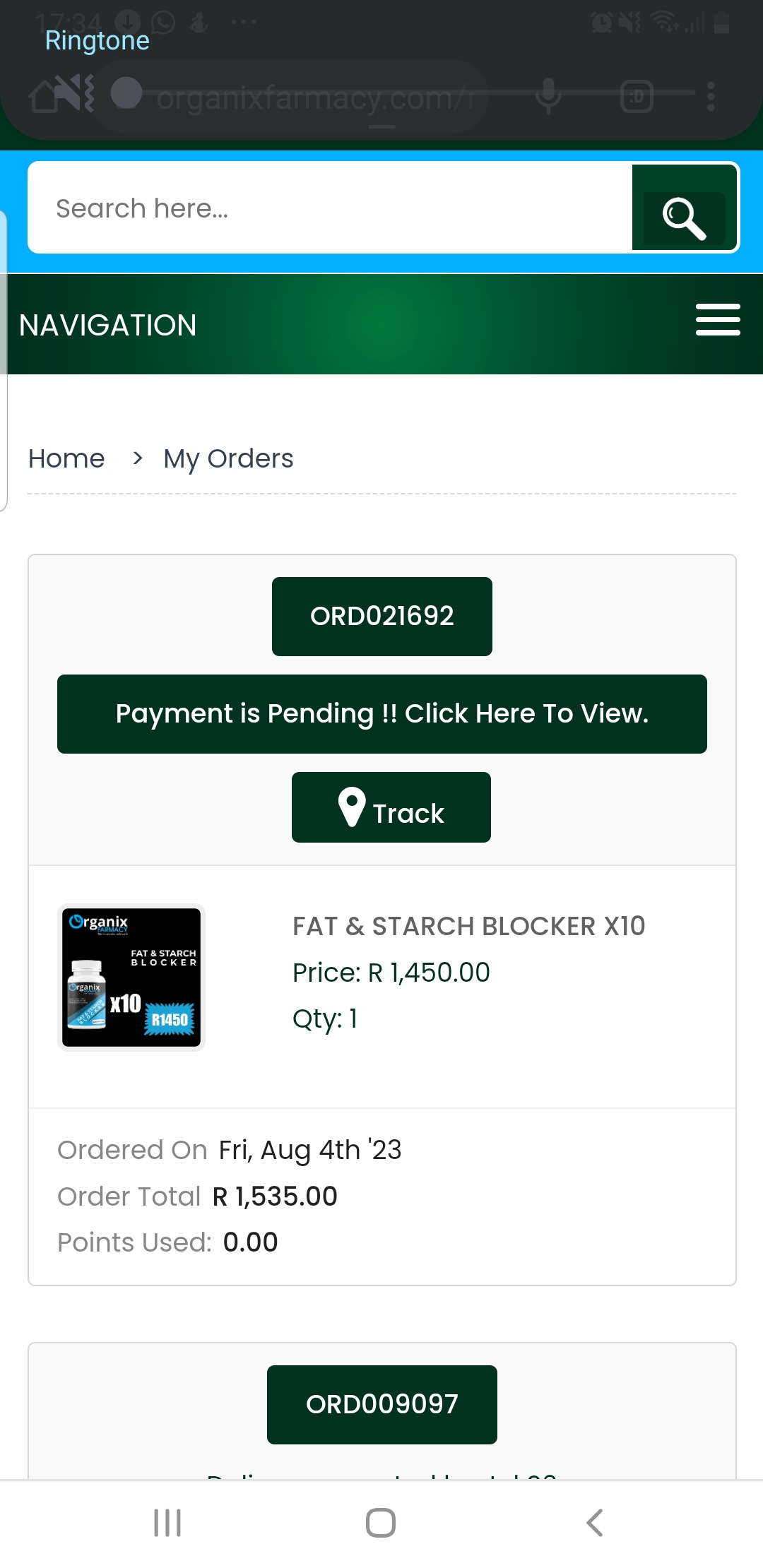
Task: Open the Home breadcrumb link
Action: click(66, 458)
